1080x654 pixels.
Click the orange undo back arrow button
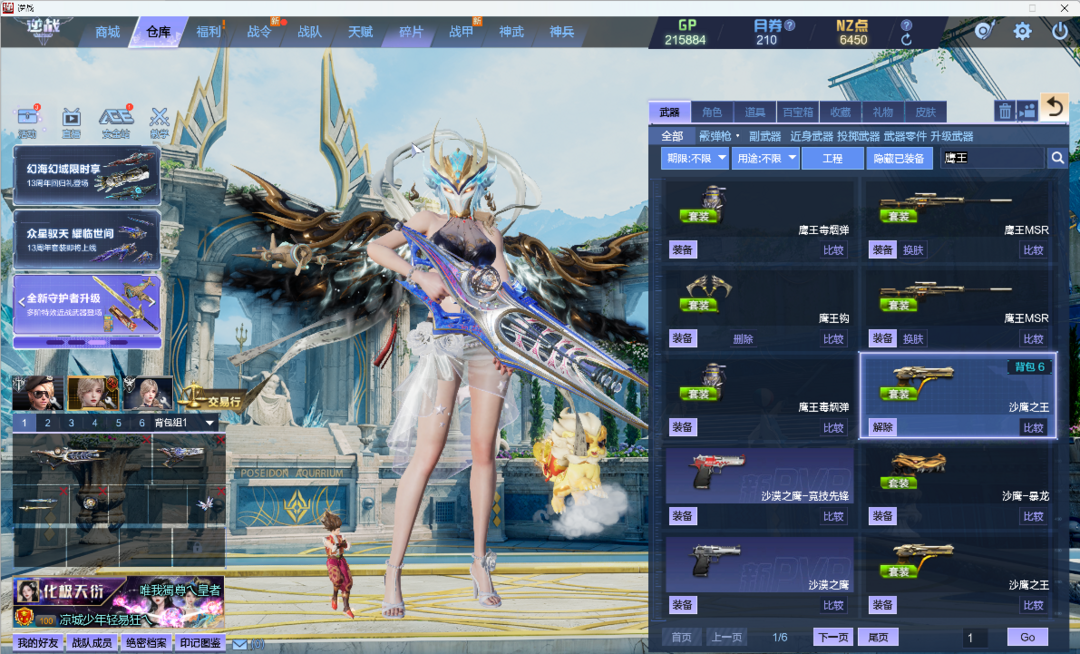(x=1054, y=107)
